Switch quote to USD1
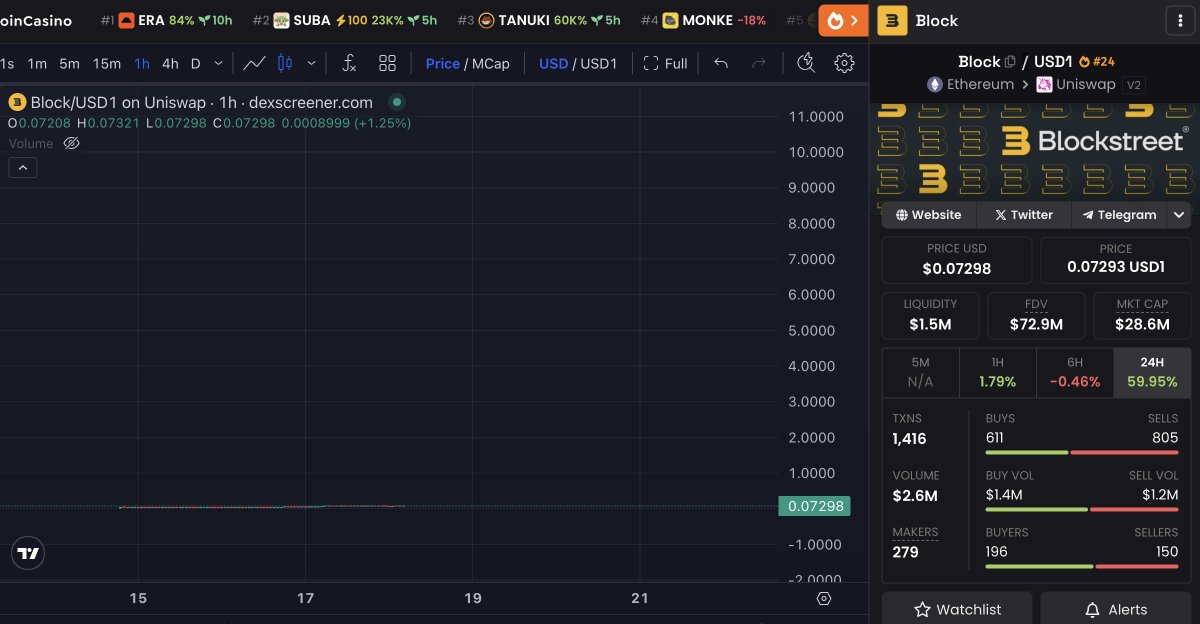 click(x=599, y=63)
